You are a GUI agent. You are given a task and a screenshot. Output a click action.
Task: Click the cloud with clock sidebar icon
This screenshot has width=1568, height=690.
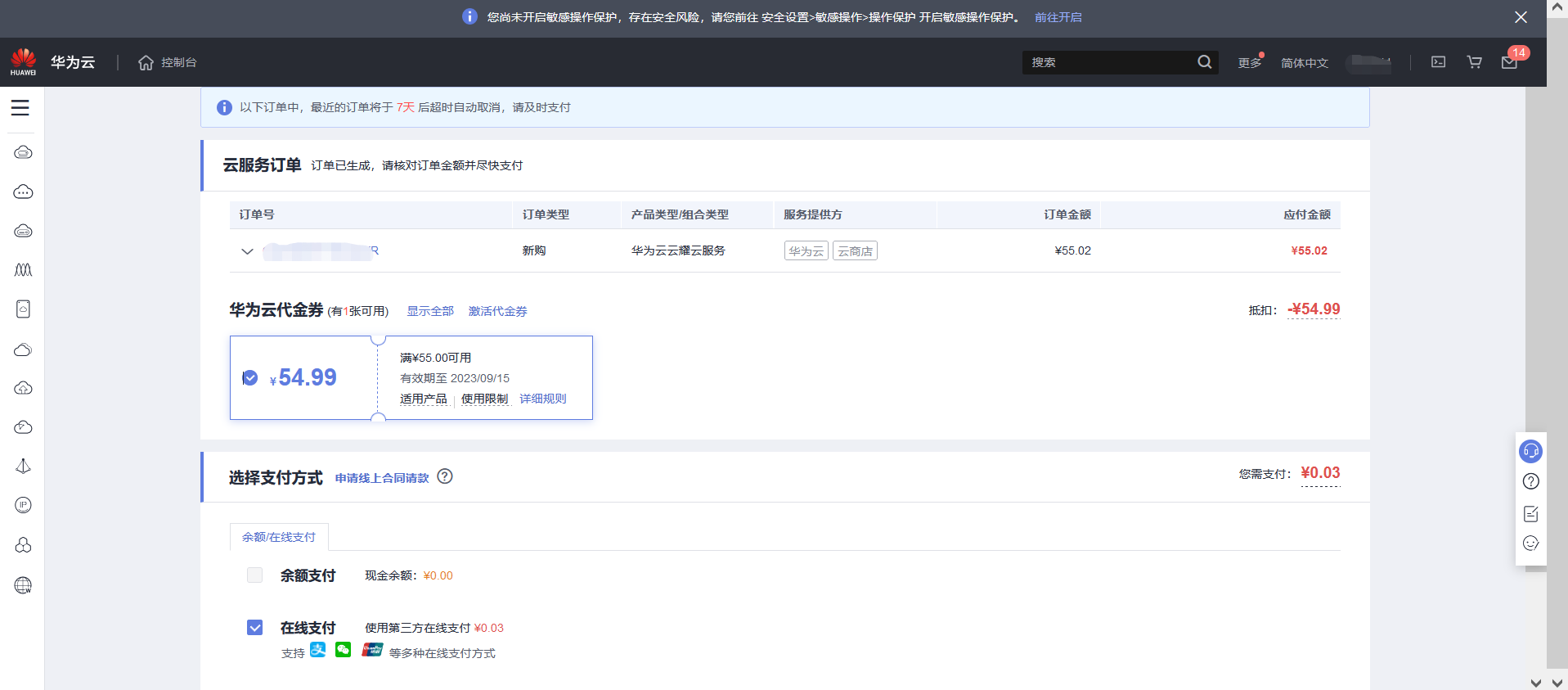(23, 427)
